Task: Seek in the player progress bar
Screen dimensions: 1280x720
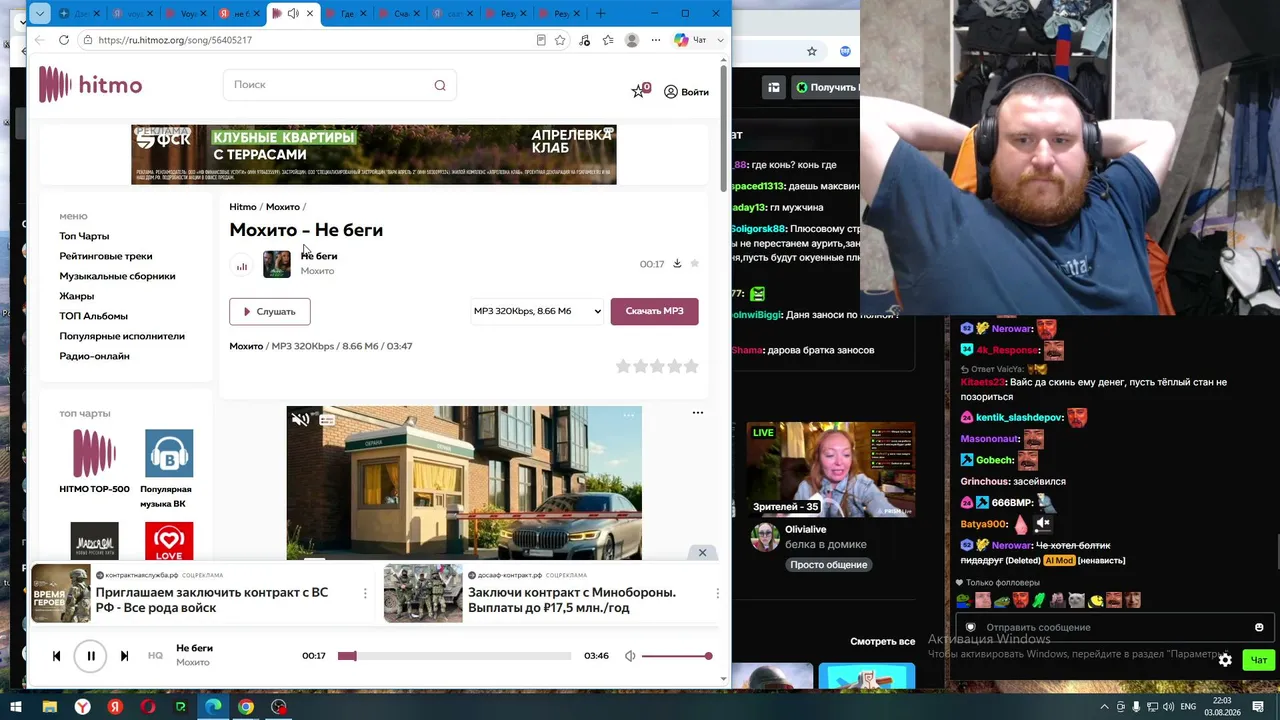Action: 454,656
